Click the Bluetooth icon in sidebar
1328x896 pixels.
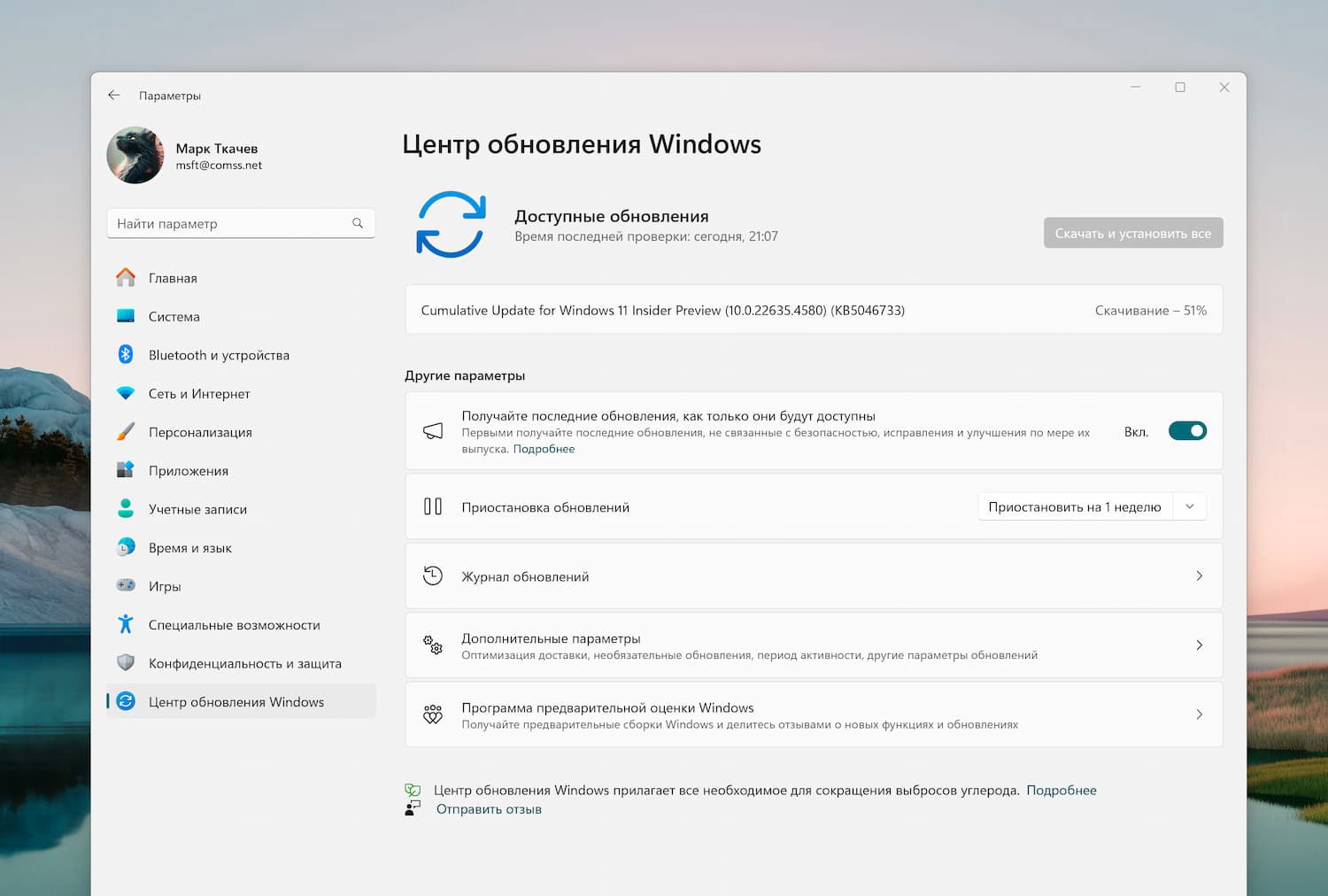tap(126, 354)
